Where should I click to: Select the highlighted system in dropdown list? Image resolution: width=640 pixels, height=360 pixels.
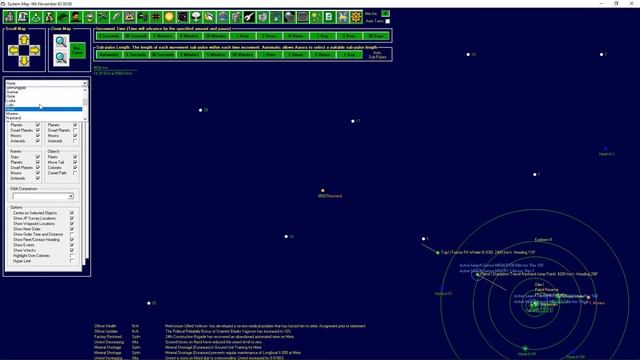pyautogui.click(x=44, y=109)
